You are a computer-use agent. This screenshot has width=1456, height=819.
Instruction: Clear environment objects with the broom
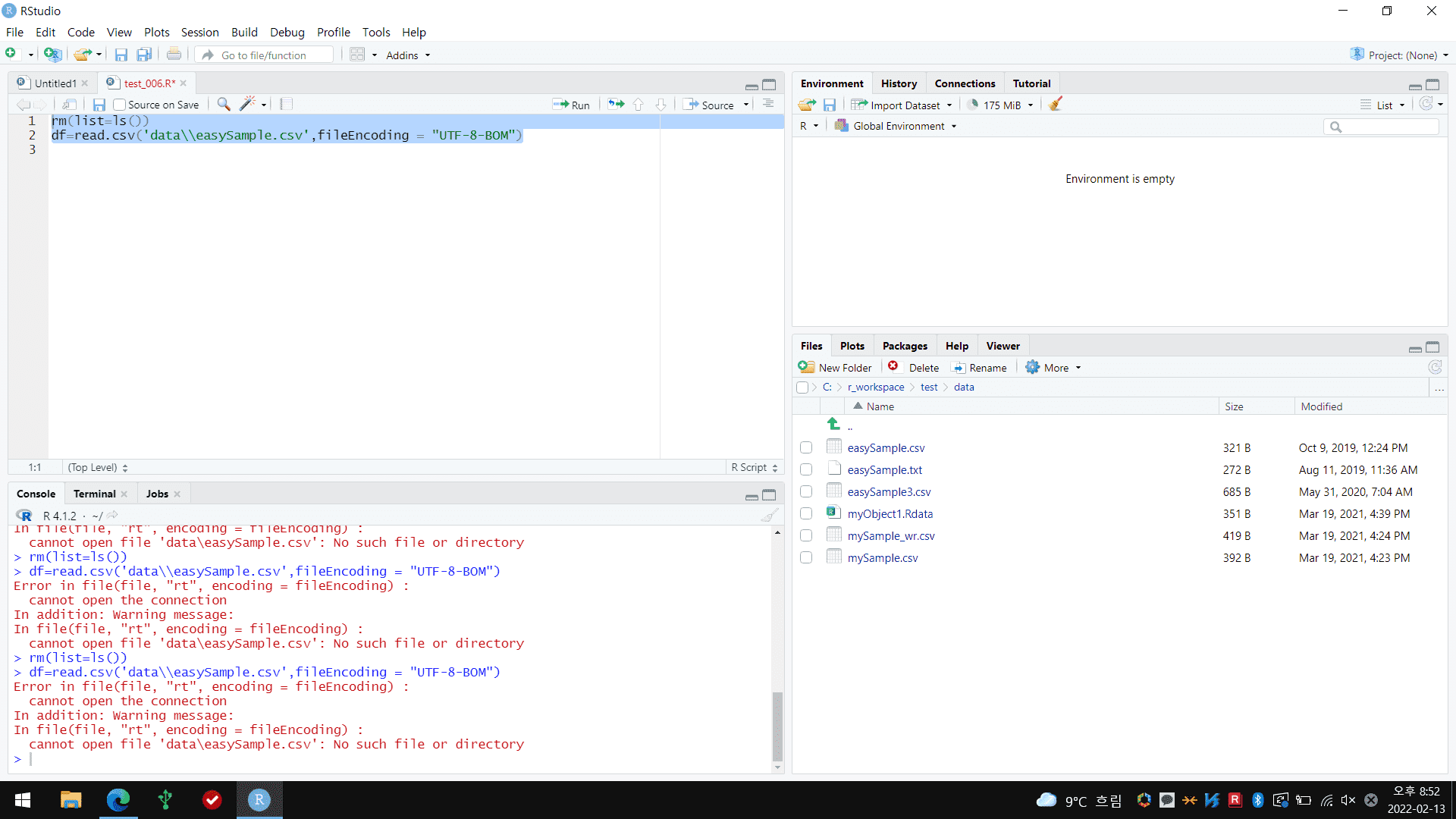pyautogui.click(x=1055, y=105)
